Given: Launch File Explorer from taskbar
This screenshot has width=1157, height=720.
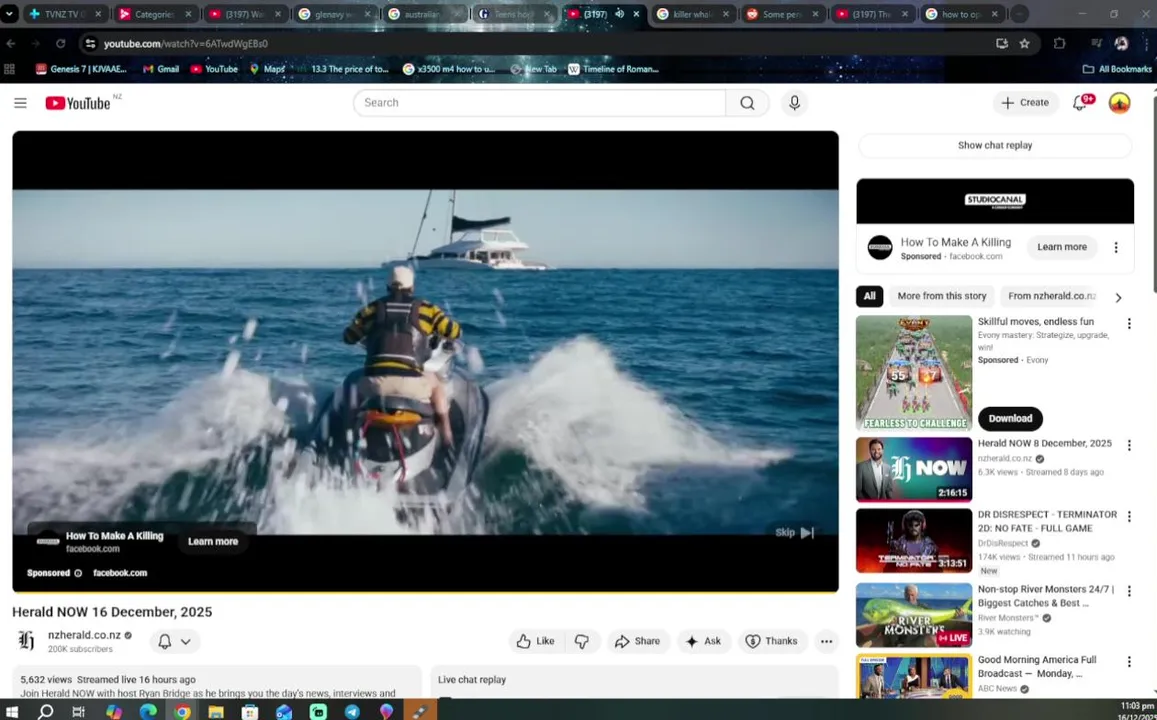Looking at the screenshot, I should pyautogui.click(x=215, y=711).
